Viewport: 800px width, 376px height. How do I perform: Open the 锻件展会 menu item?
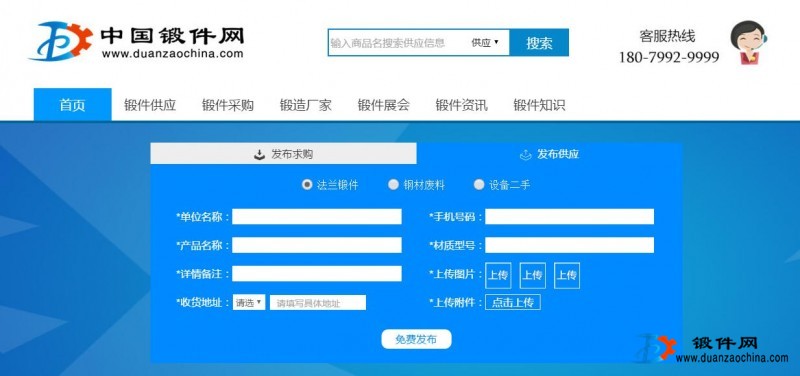[384, 105]
